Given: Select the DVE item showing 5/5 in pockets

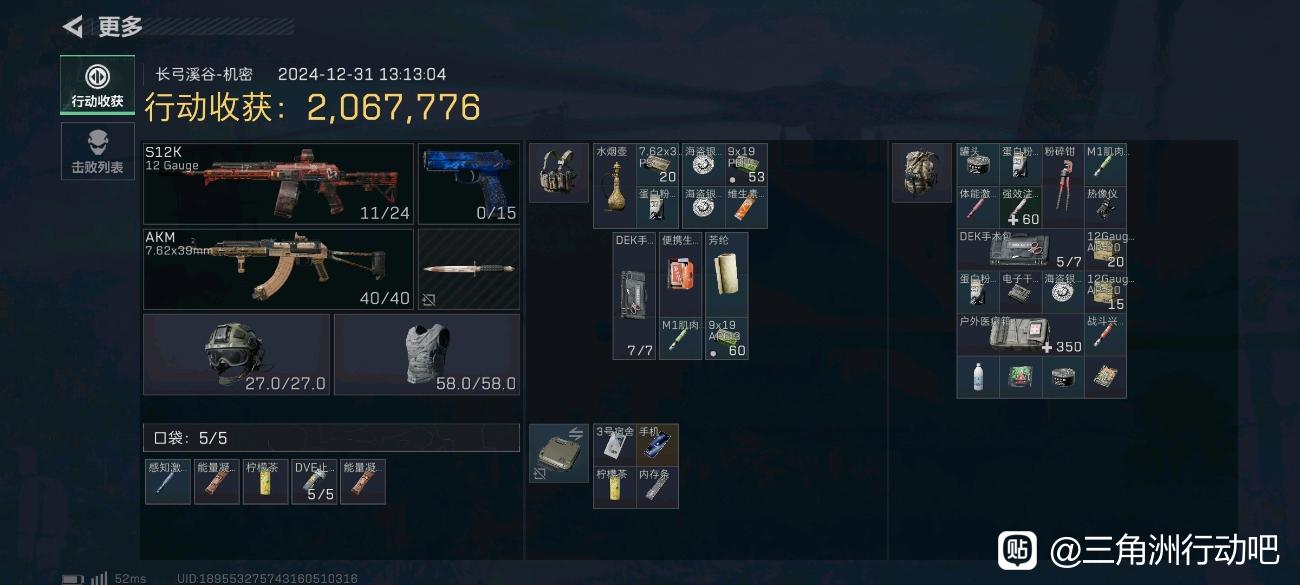Looking at the screenshot, I should [x=314, y=481].
